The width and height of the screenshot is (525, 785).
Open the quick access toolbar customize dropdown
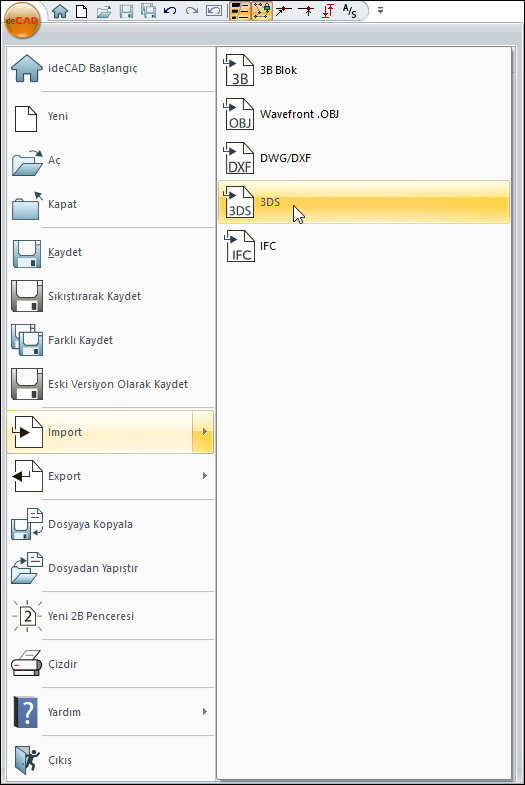(380, 10)
